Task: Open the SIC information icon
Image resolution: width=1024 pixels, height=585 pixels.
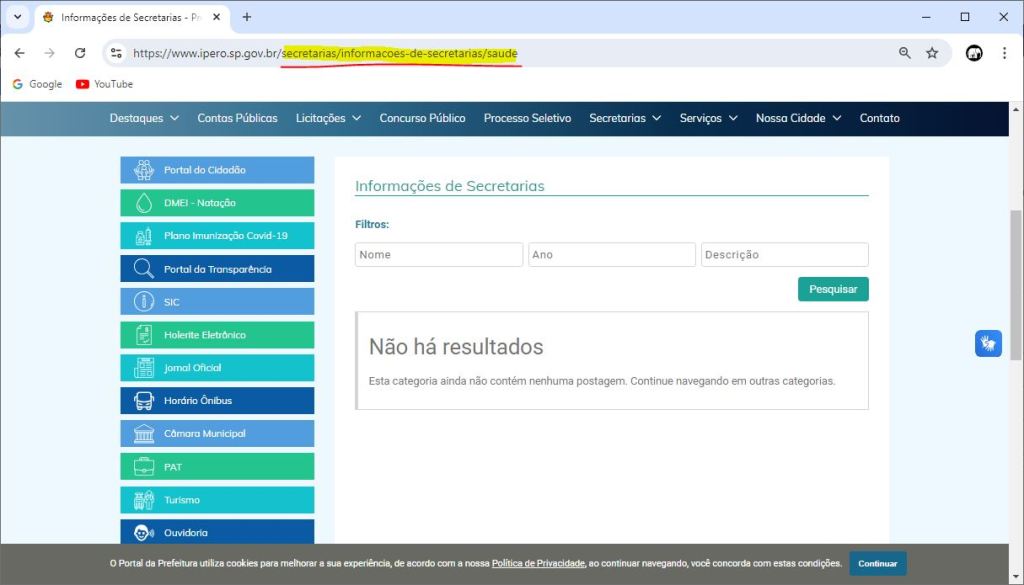Action: 144,302
